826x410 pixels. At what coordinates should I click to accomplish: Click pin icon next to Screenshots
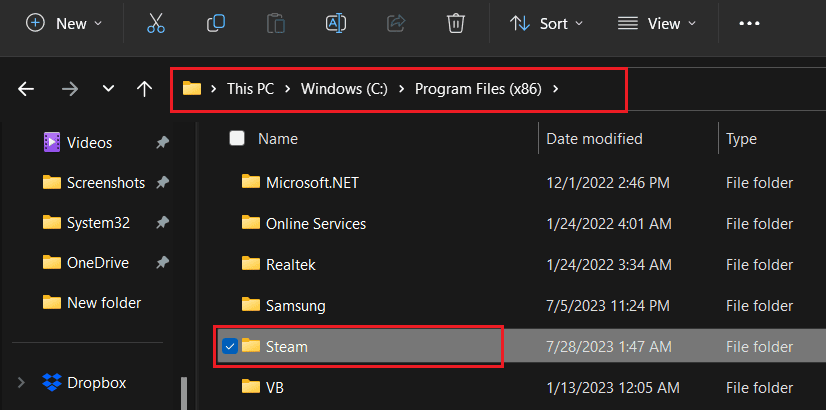(163, 182)
